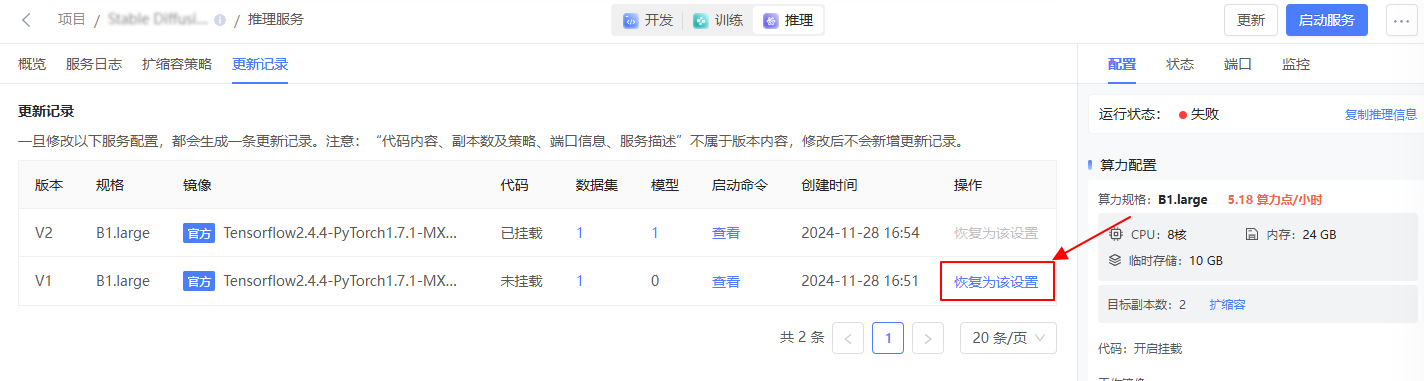Click the memory icon beside 内存
Screen dimensions: 1424x381
(x=1251, y=235)
